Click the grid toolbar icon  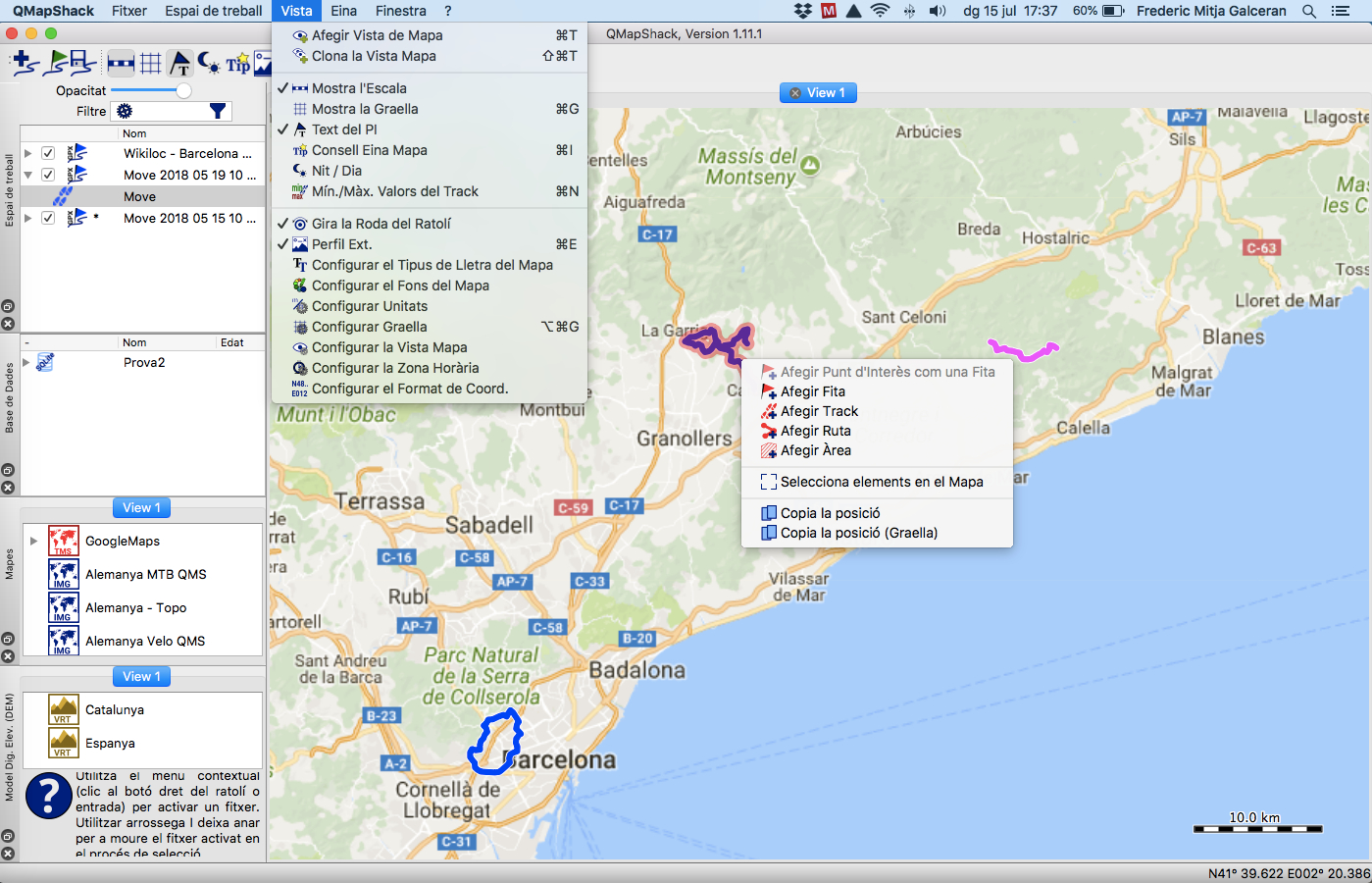(x=150, y=64)
